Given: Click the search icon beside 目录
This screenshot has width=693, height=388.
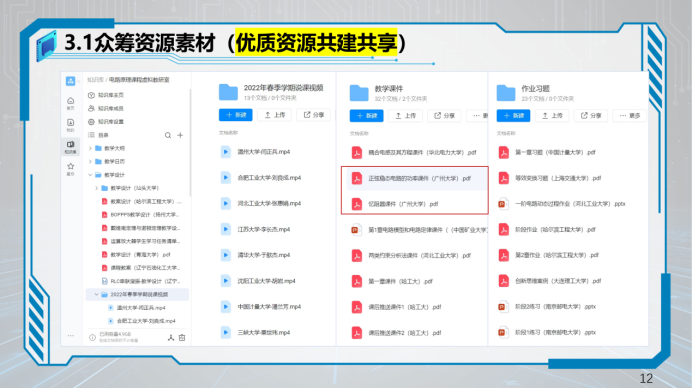Looking at the screenshot, I should coord(168,135).
